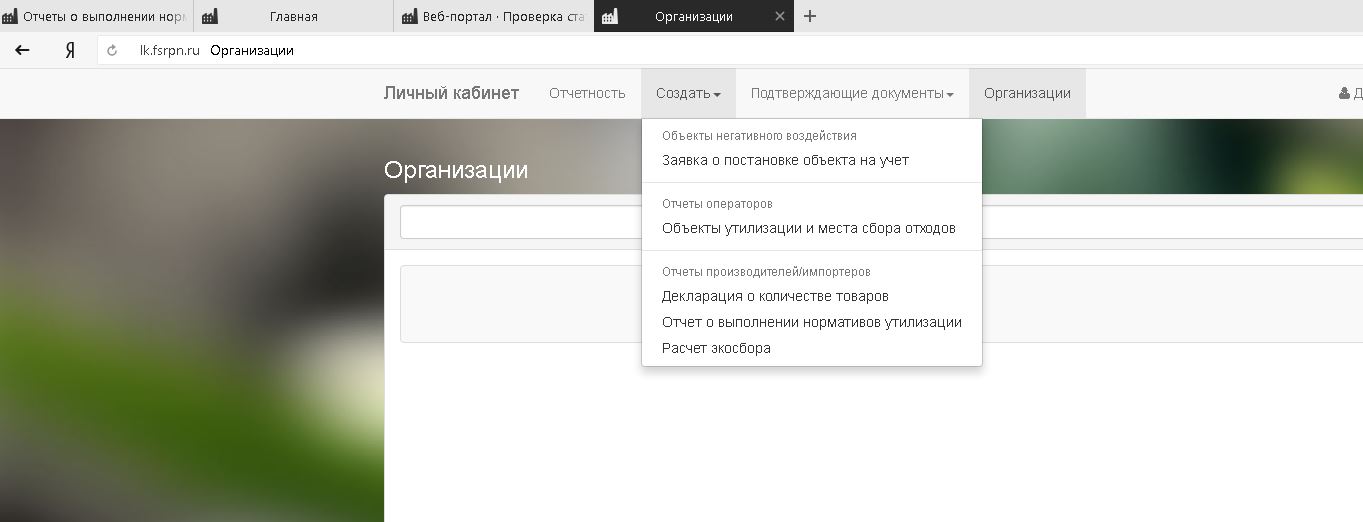Switch to 'Отчеты о выполнении нор' tab

tap(98, 16)
